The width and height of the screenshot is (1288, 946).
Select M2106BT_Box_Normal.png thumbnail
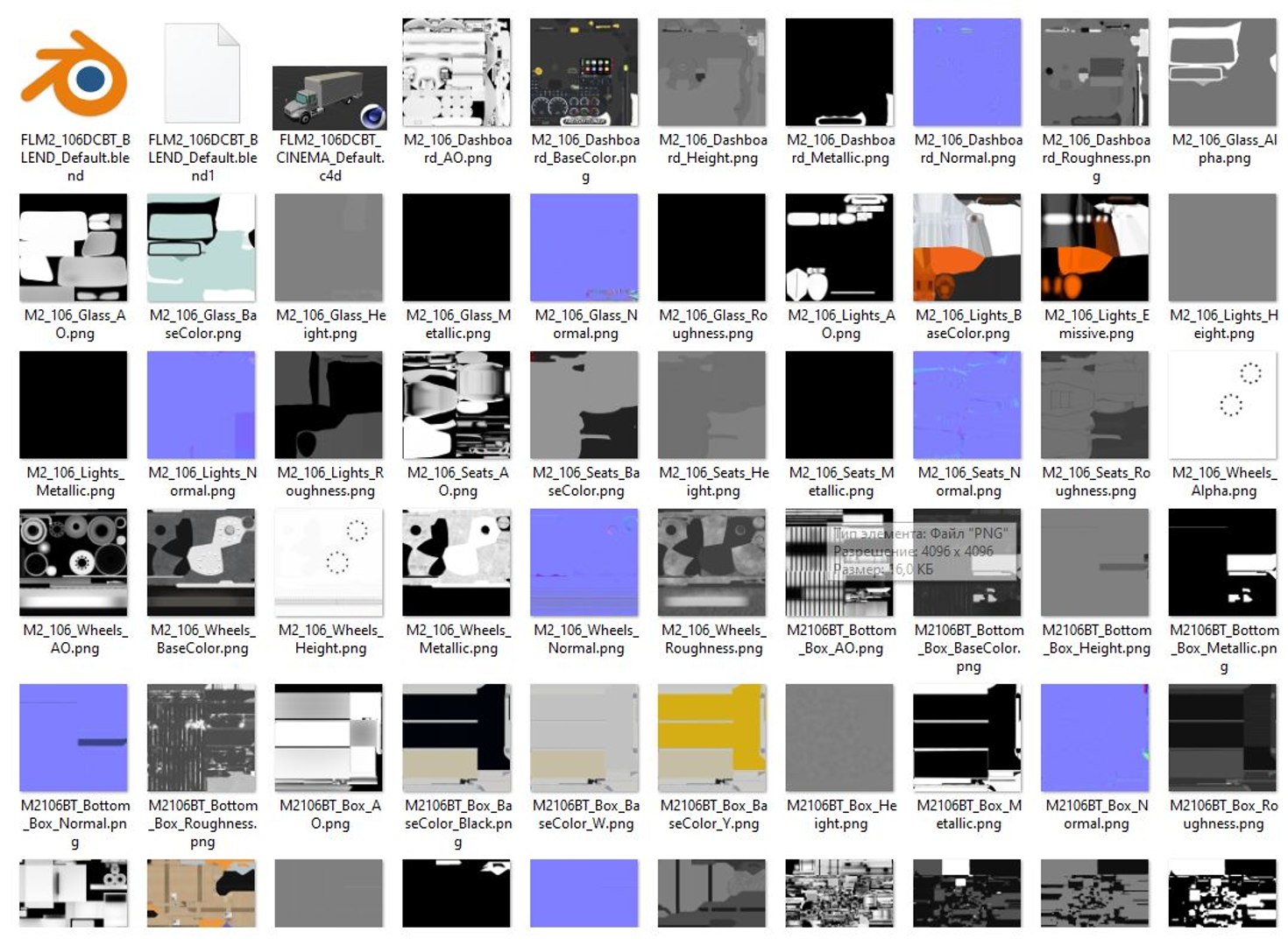pos(1095,738)
